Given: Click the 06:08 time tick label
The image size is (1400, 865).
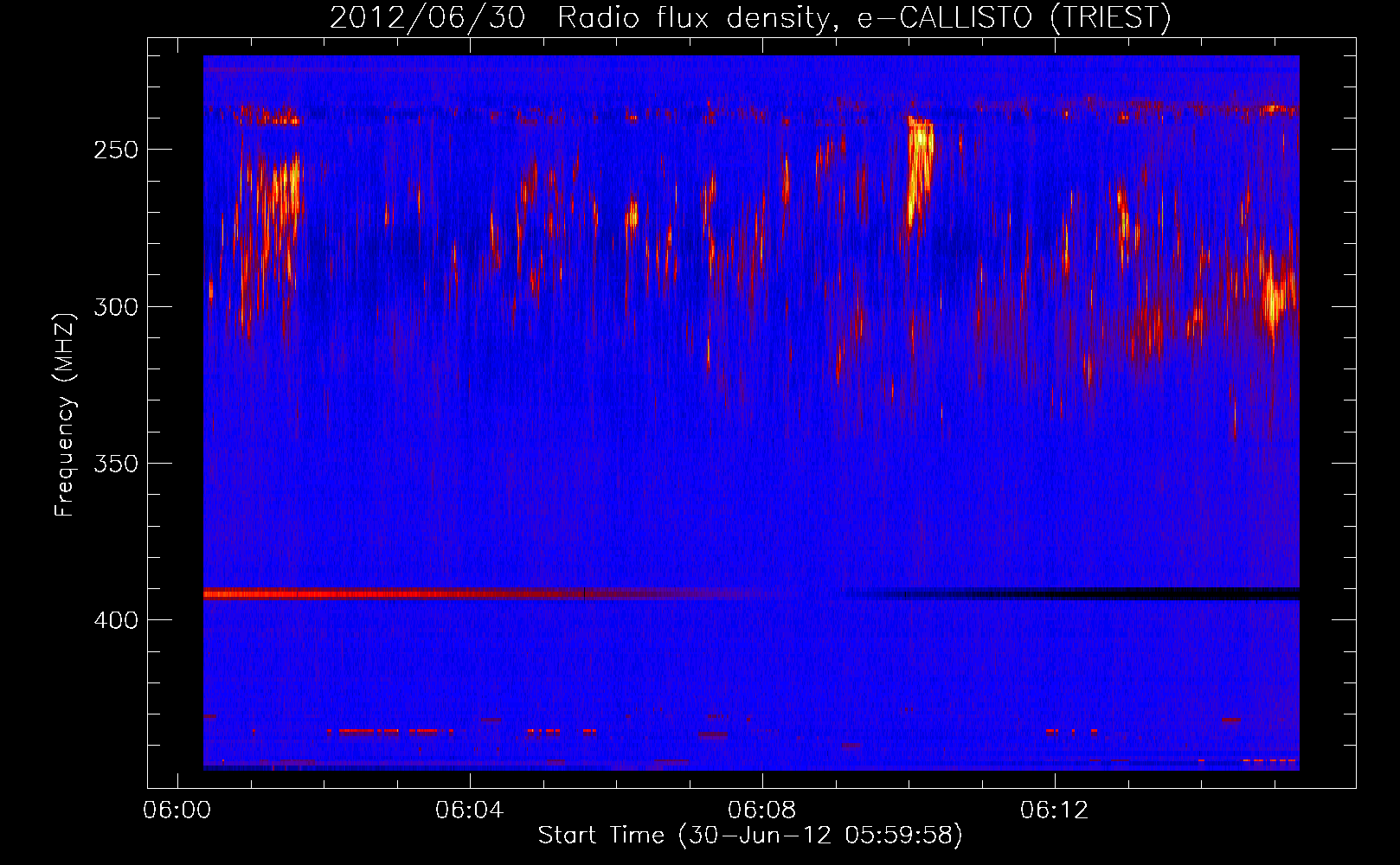Looking at the screenshot, I should pos(761,810).
